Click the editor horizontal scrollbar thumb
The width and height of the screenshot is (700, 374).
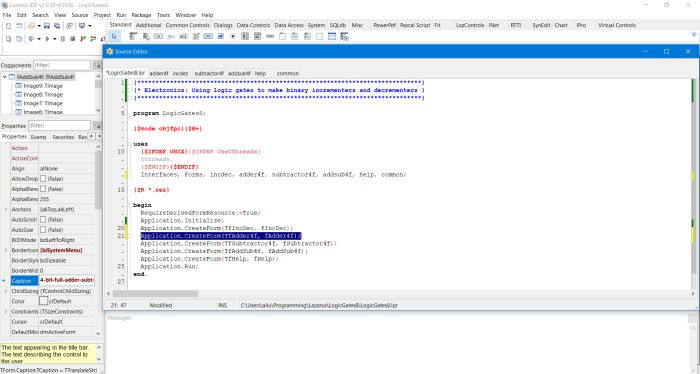pos(155,294)
